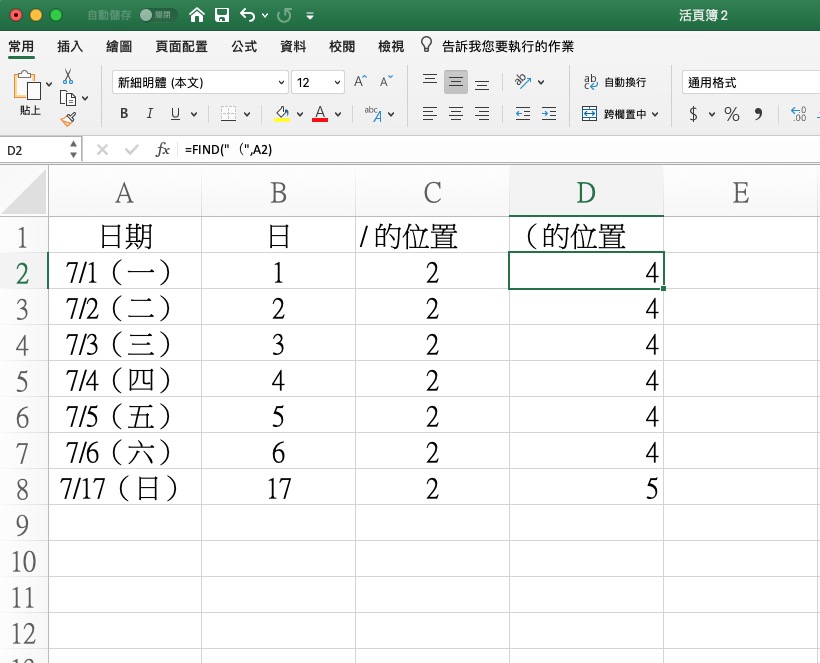Switch to the 公式 ribbon tab
The height and width of the screenshot is (663, 820).
[244, 47]
